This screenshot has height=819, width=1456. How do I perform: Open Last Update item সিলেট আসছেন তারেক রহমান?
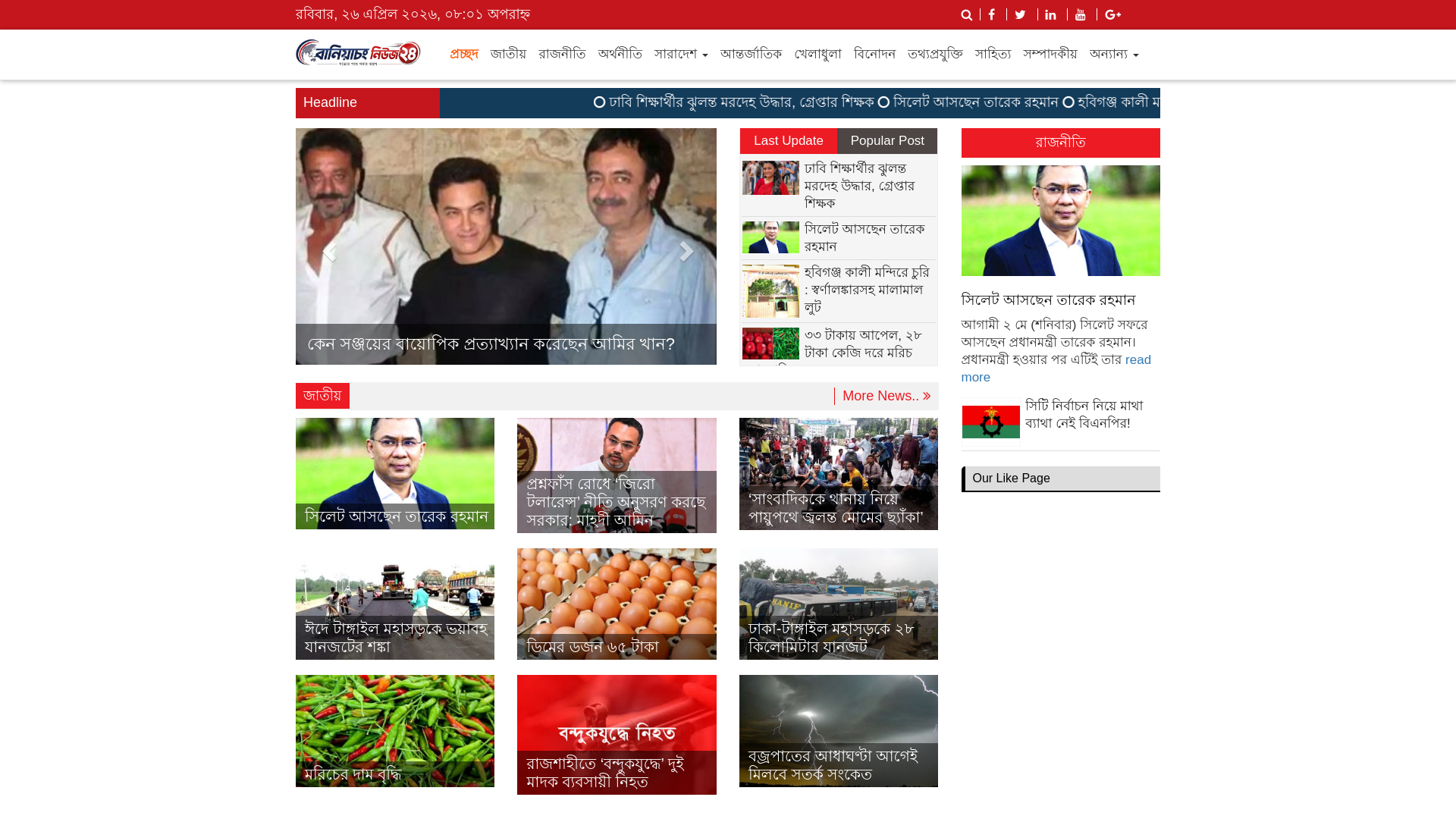(x=864, y=238)
